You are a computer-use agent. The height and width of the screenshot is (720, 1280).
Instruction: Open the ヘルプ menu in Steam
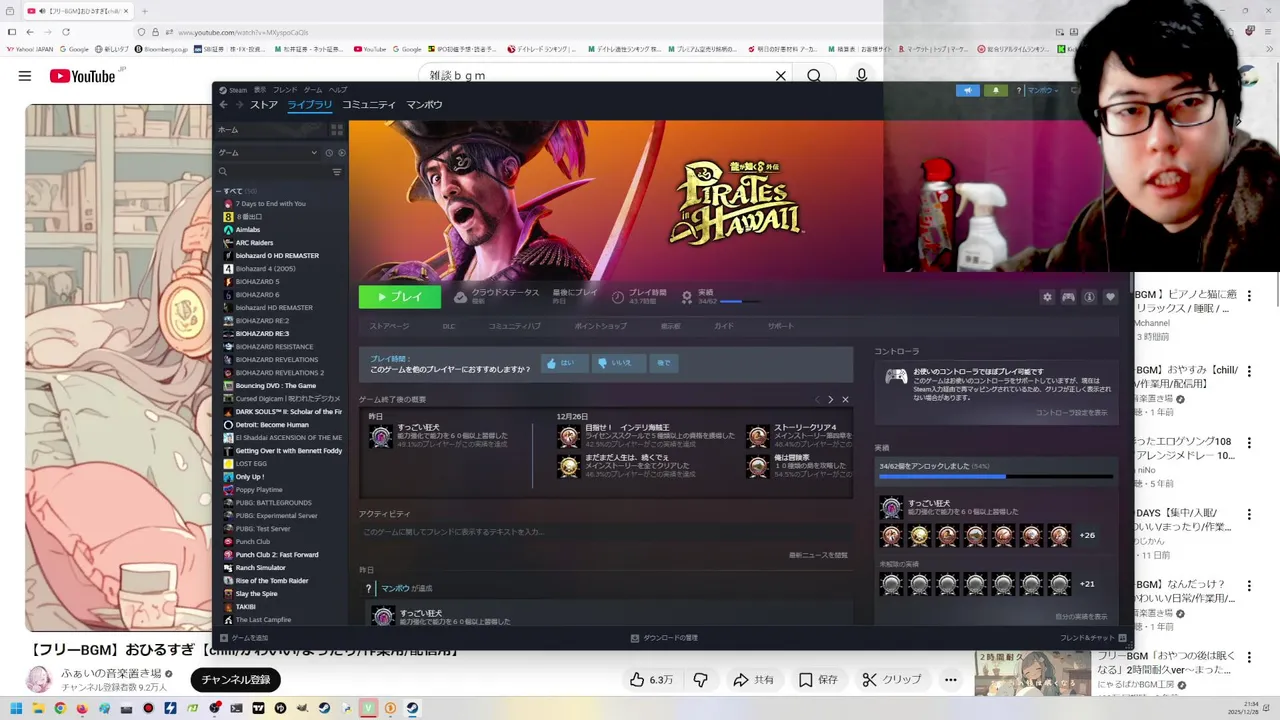pos(338,90)
